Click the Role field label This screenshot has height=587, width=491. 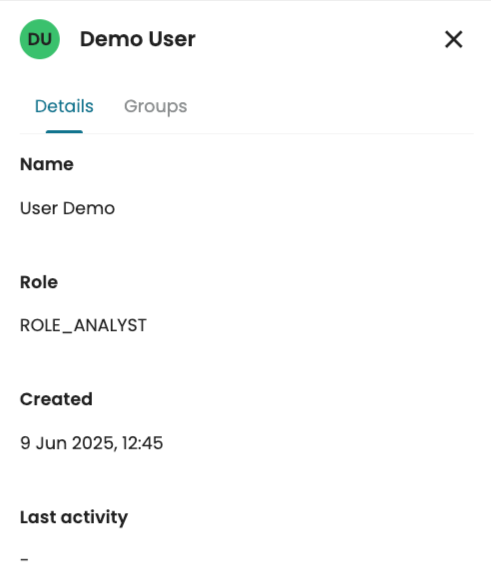point(39,282)
